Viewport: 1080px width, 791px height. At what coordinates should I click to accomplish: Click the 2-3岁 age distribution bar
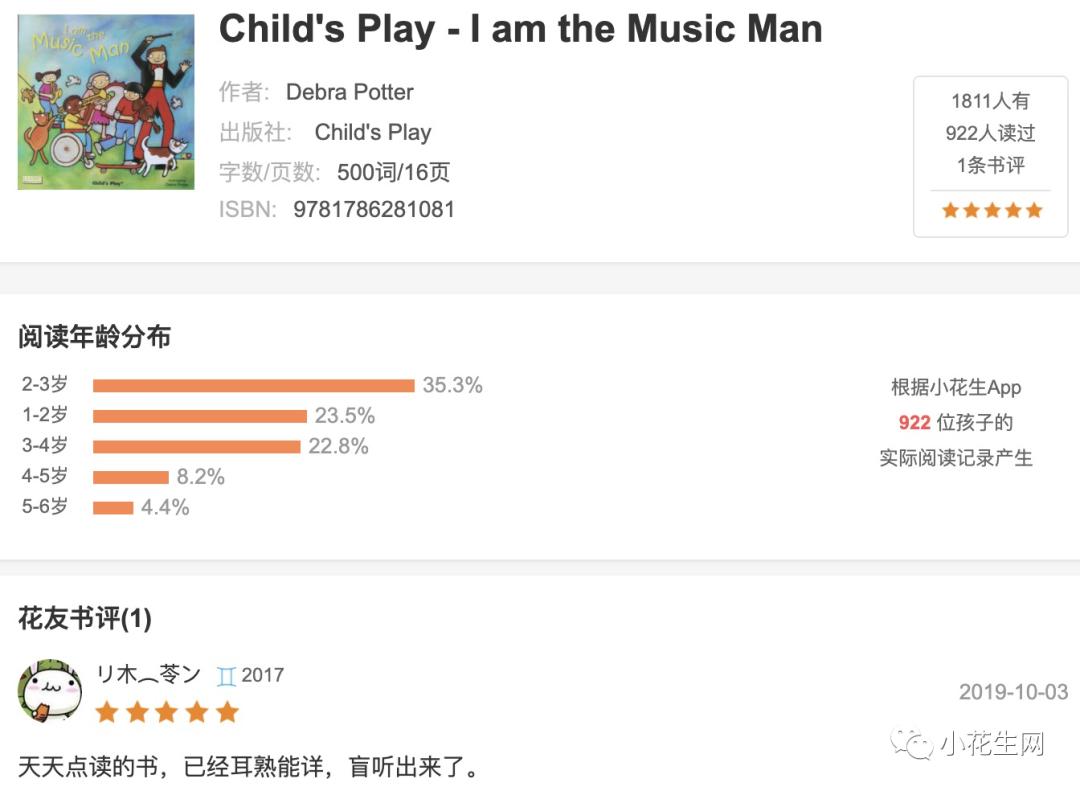253,386
